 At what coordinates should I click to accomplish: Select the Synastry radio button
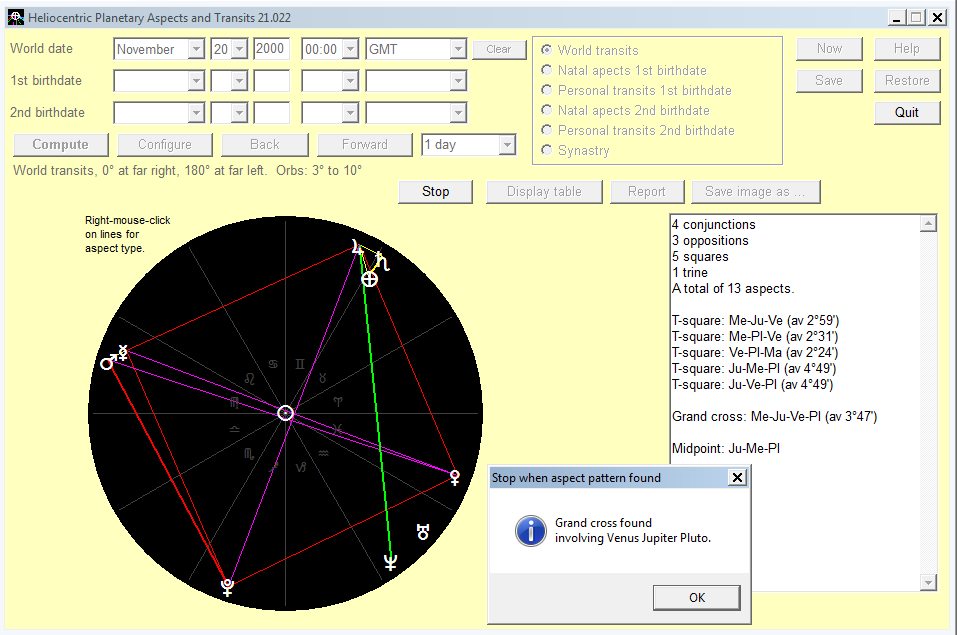pos(547,150)
